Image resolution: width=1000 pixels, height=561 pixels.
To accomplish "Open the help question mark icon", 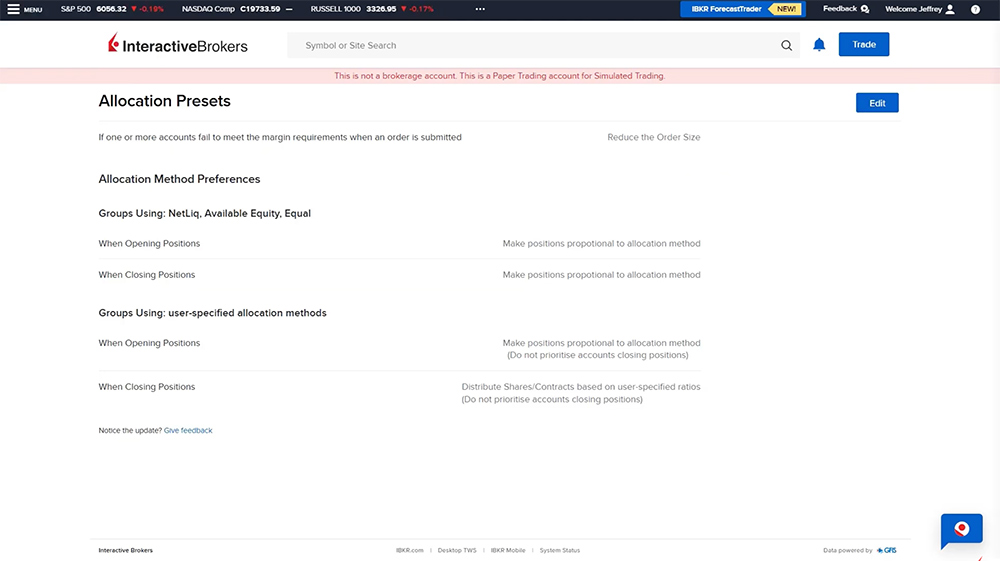I will 975,9.
